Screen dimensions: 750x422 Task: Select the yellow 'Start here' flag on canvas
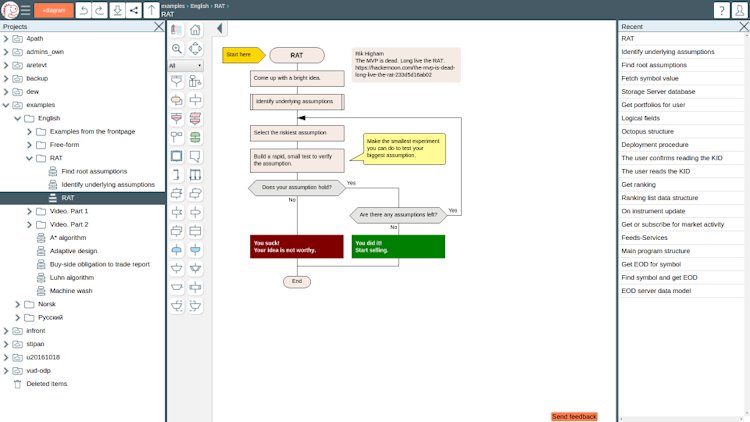(x=243, y=55)
